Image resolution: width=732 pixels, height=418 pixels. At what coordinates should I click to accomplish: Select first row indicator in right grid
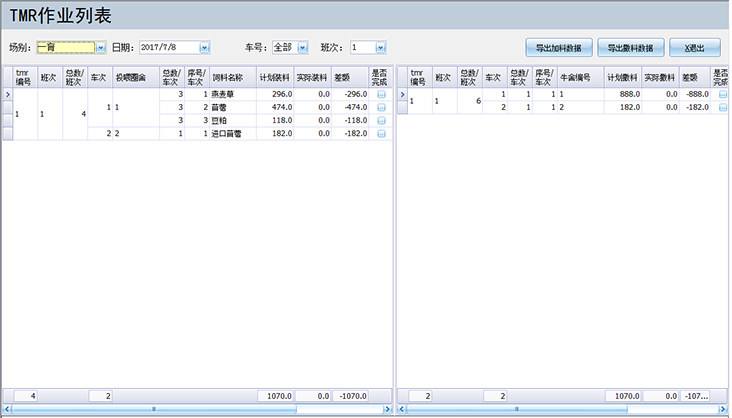point(403,94)
